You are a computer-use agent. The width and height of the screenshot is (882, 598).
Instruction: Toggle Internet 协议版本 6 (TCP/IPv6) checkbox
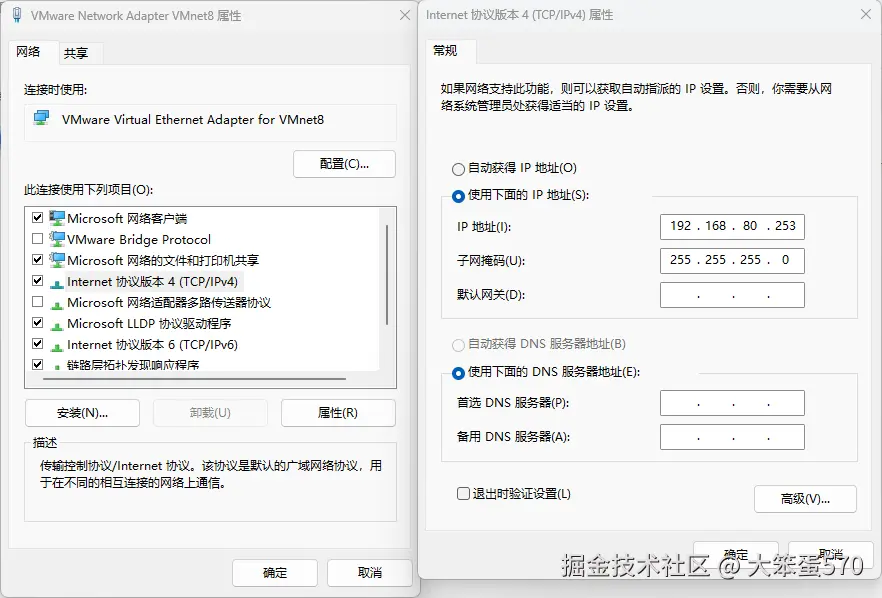[x=38, y=343]
